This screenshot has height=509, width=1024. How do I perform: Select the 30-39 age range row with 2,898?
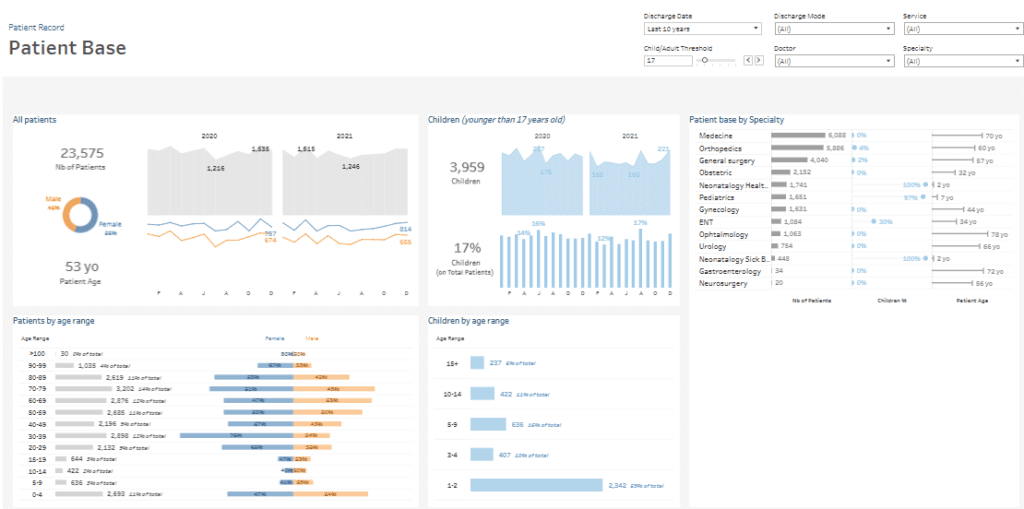[214, 435]
